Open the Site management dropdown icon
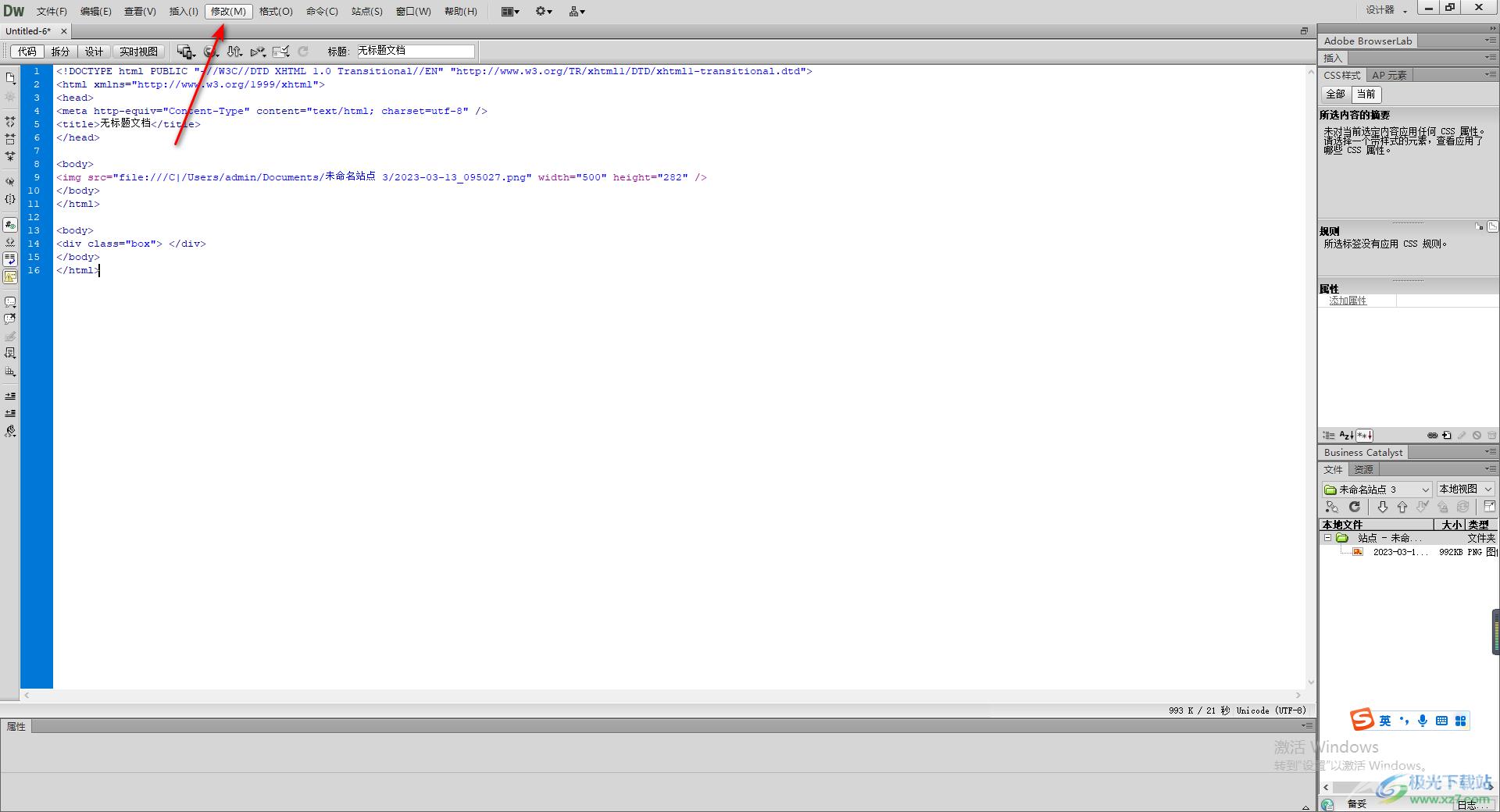Screen dimensions: 1500x812 [577, 11]
